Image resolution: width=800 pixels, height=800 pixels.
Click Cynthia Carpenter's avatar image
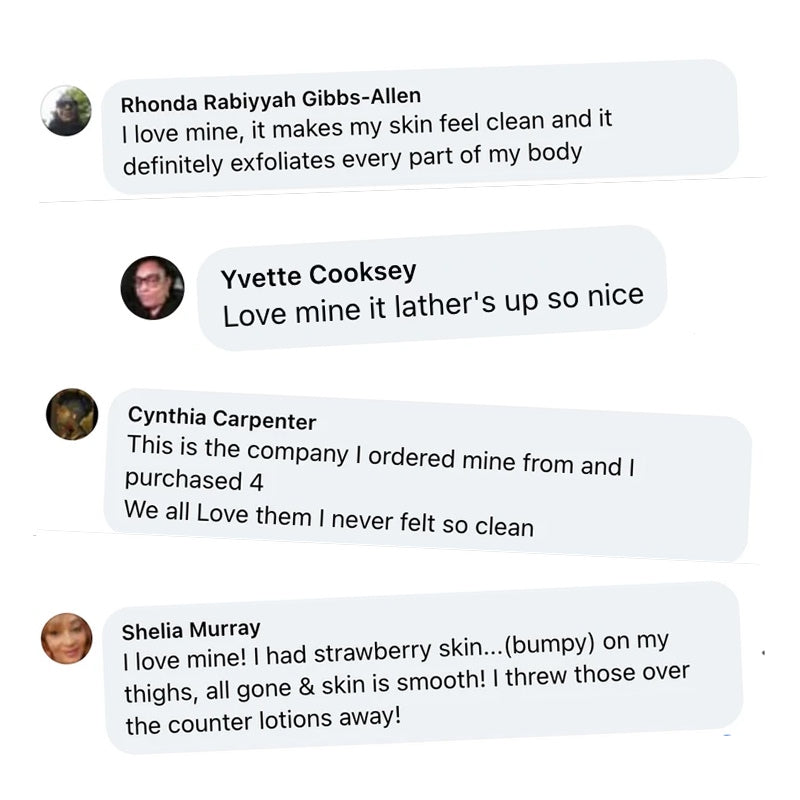click(72, 414)
